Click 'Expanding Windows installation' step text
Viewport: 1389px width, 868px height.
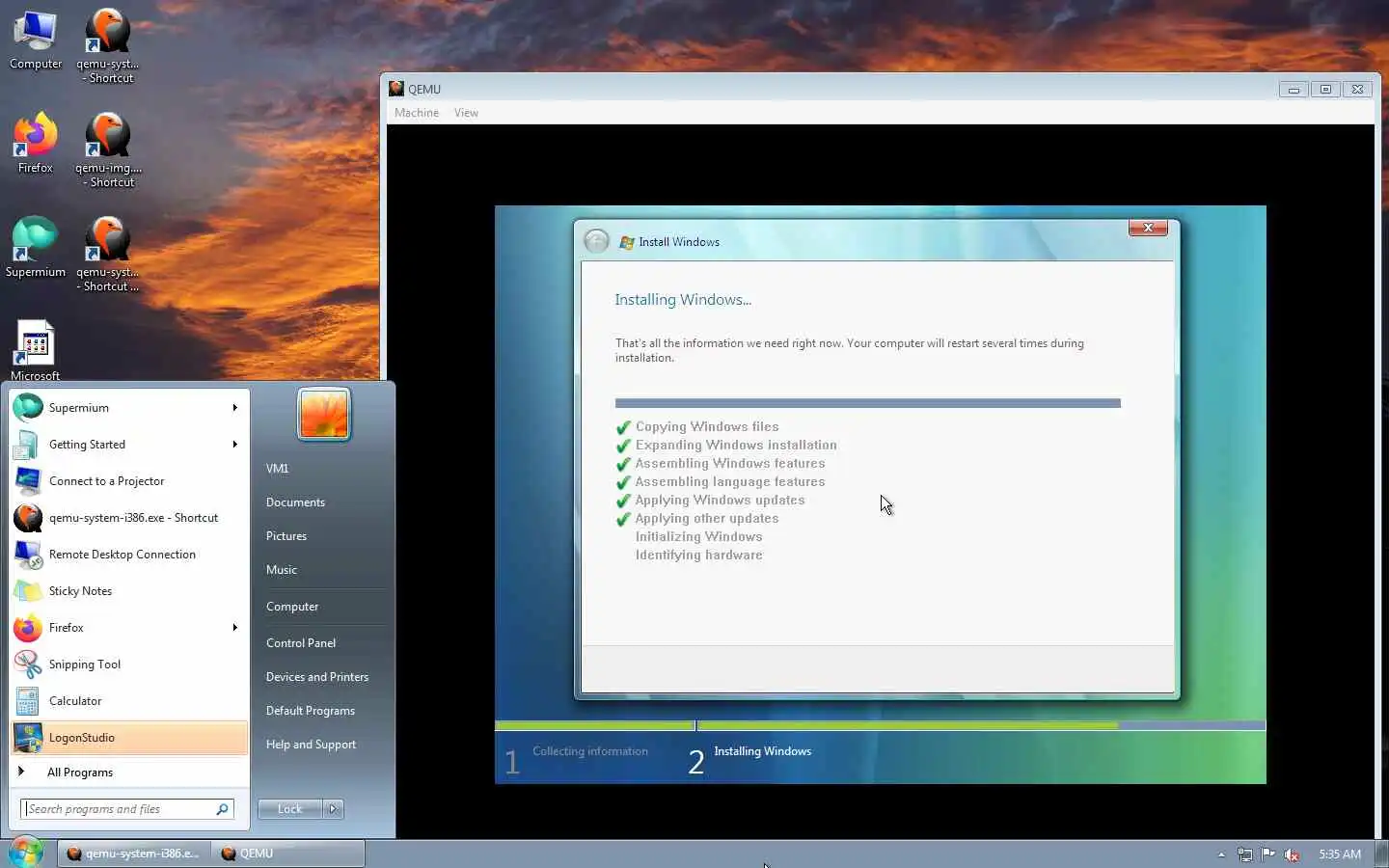[736, 445]
